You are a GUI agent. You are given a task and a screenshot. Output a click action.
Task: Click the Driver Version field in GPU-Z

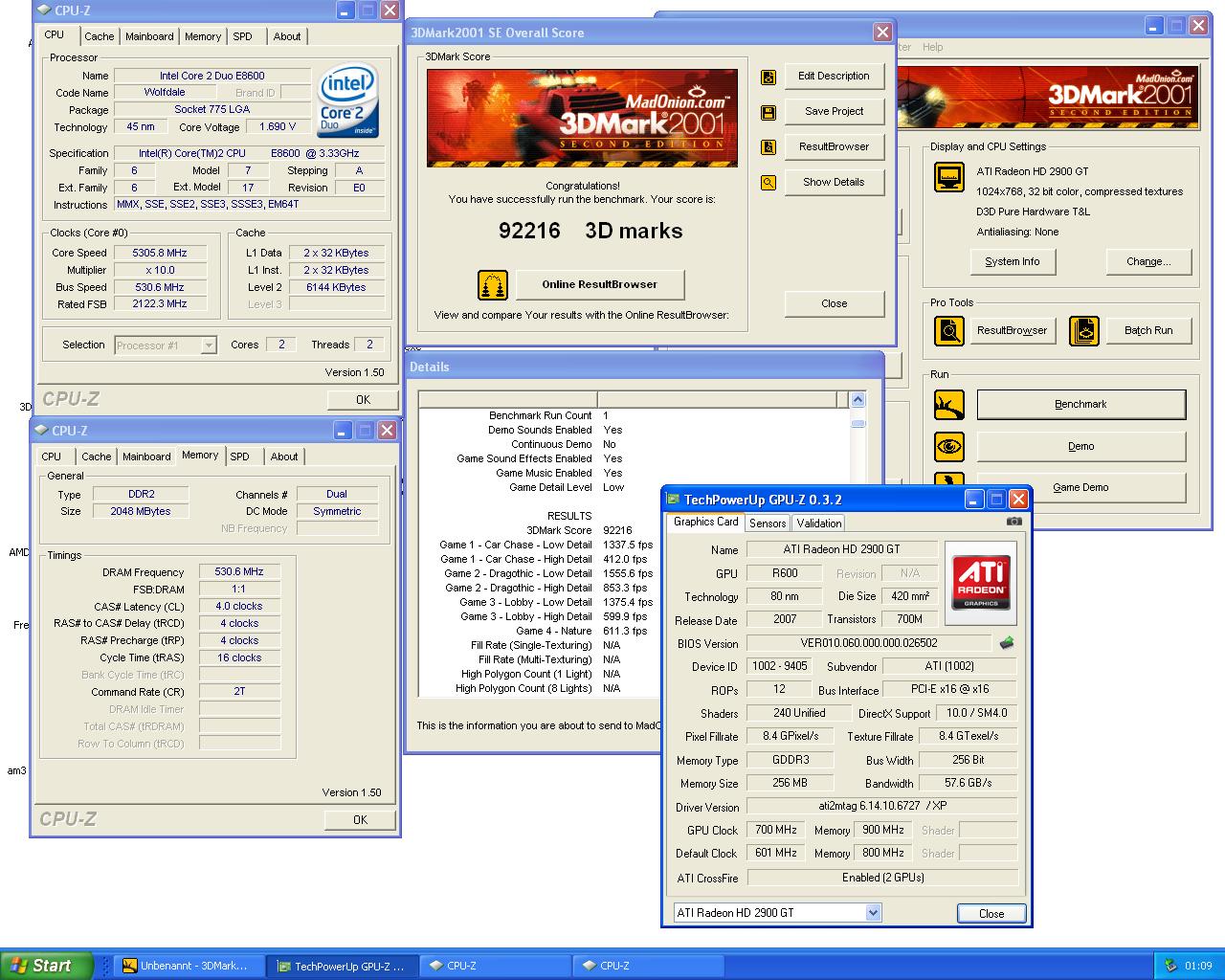pyautogui.click(x=880, y=808)
